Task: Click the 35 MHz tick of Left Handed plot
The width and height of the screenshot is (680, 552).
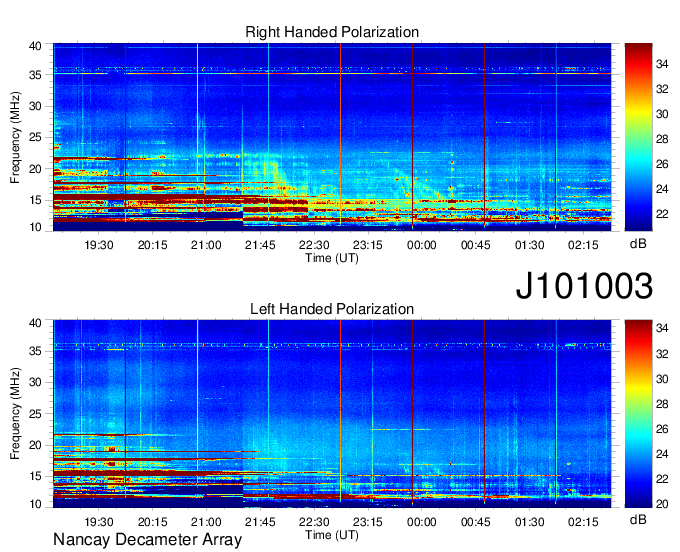Action: [x=35, y=351]
